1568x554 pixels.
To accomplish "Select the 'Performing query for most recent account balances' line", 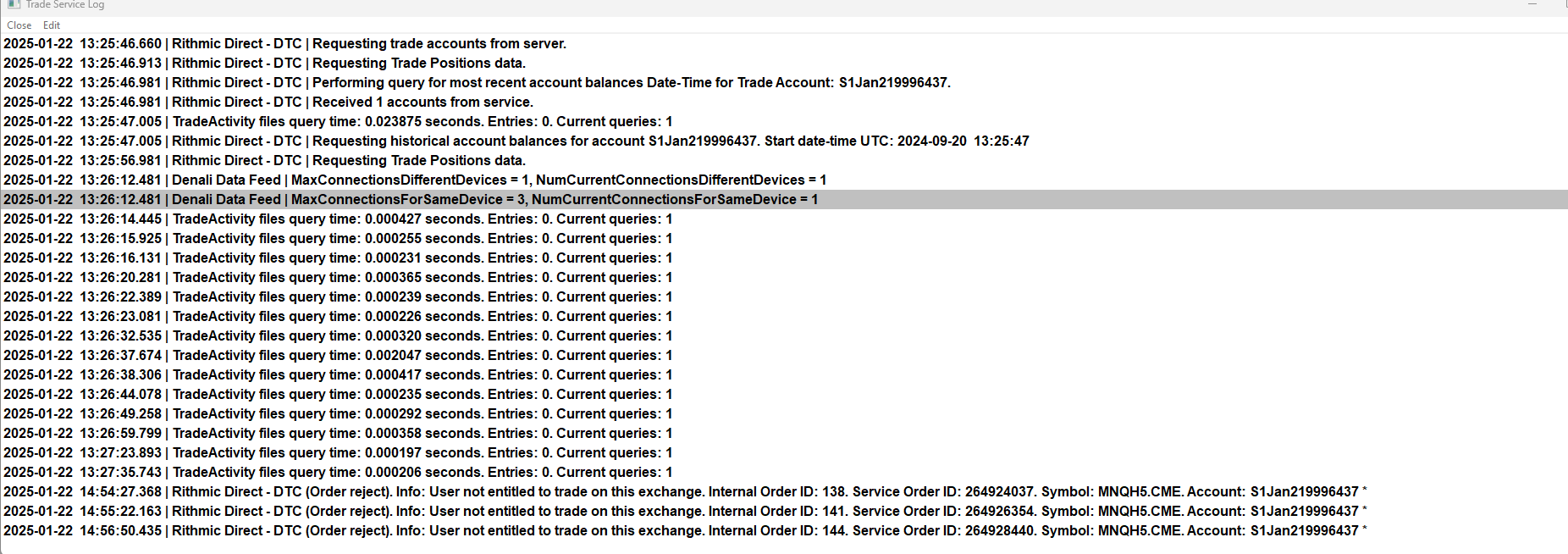I will coord(784,83).
